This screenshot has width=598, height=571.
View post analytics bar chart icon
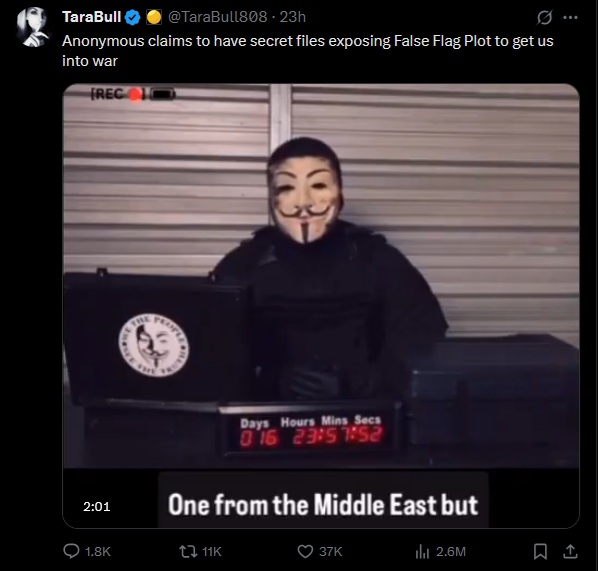pyautogui.click(x=422, y=551)
